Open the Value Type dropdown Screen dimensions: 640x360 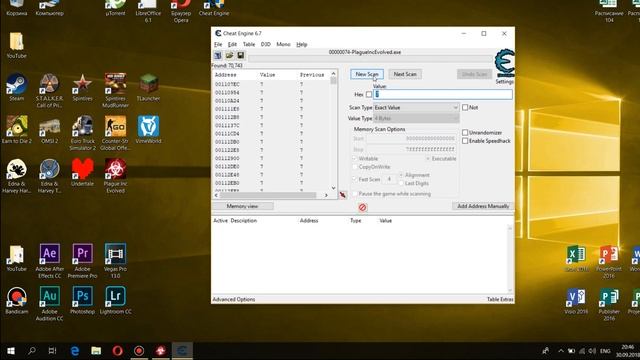point(416,118)
